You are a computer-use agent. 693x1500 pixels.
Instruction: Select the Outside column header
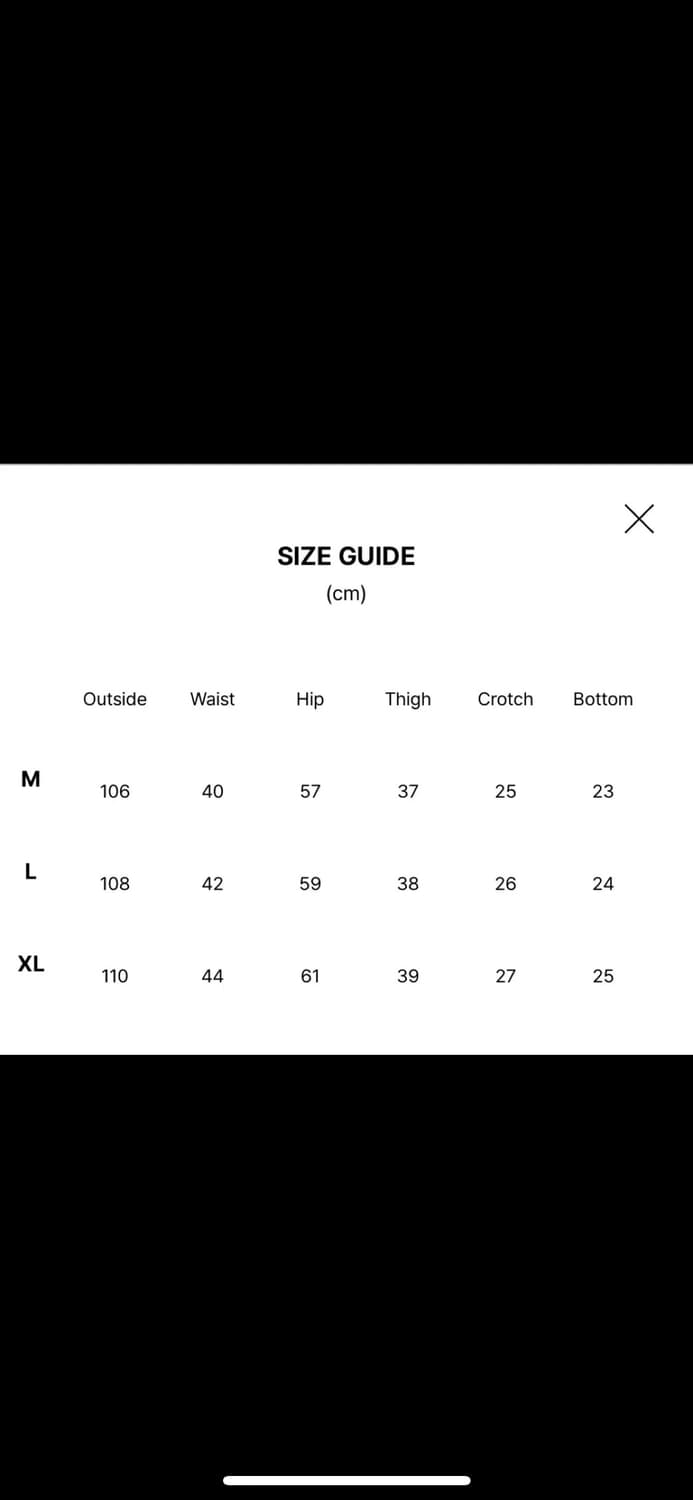pos(115,699)
